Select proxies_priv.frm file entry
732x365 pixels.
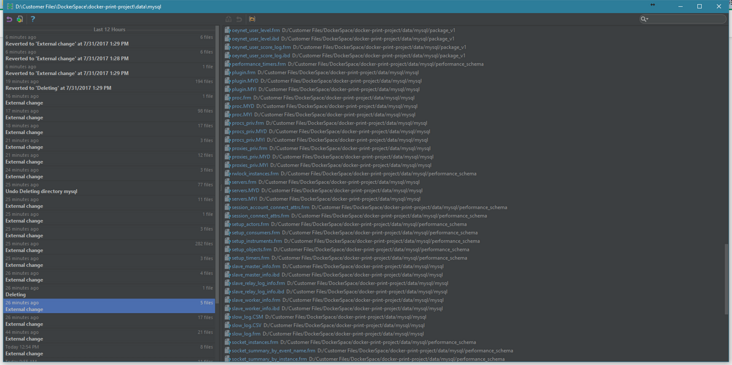pyautogui.click(x=249, y=148)
